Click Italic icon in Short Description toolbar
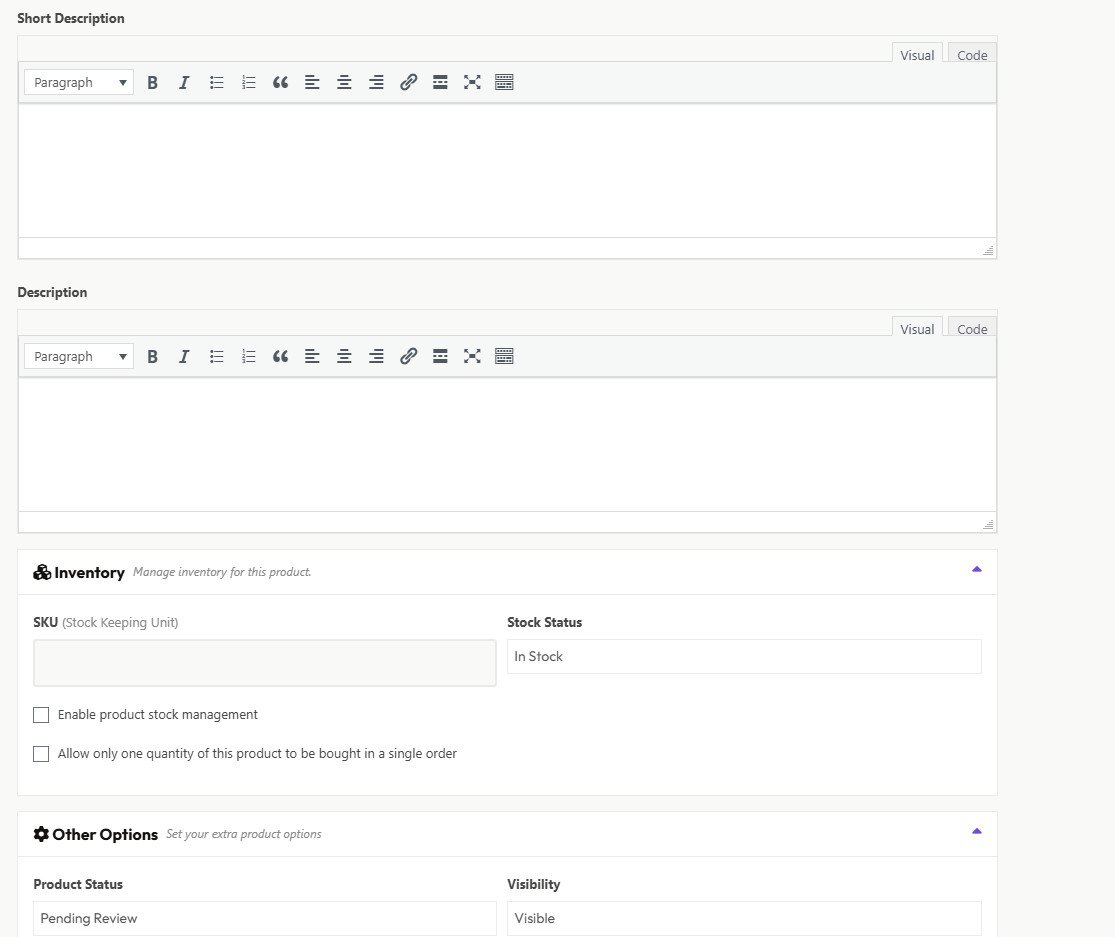 [184, 83]
